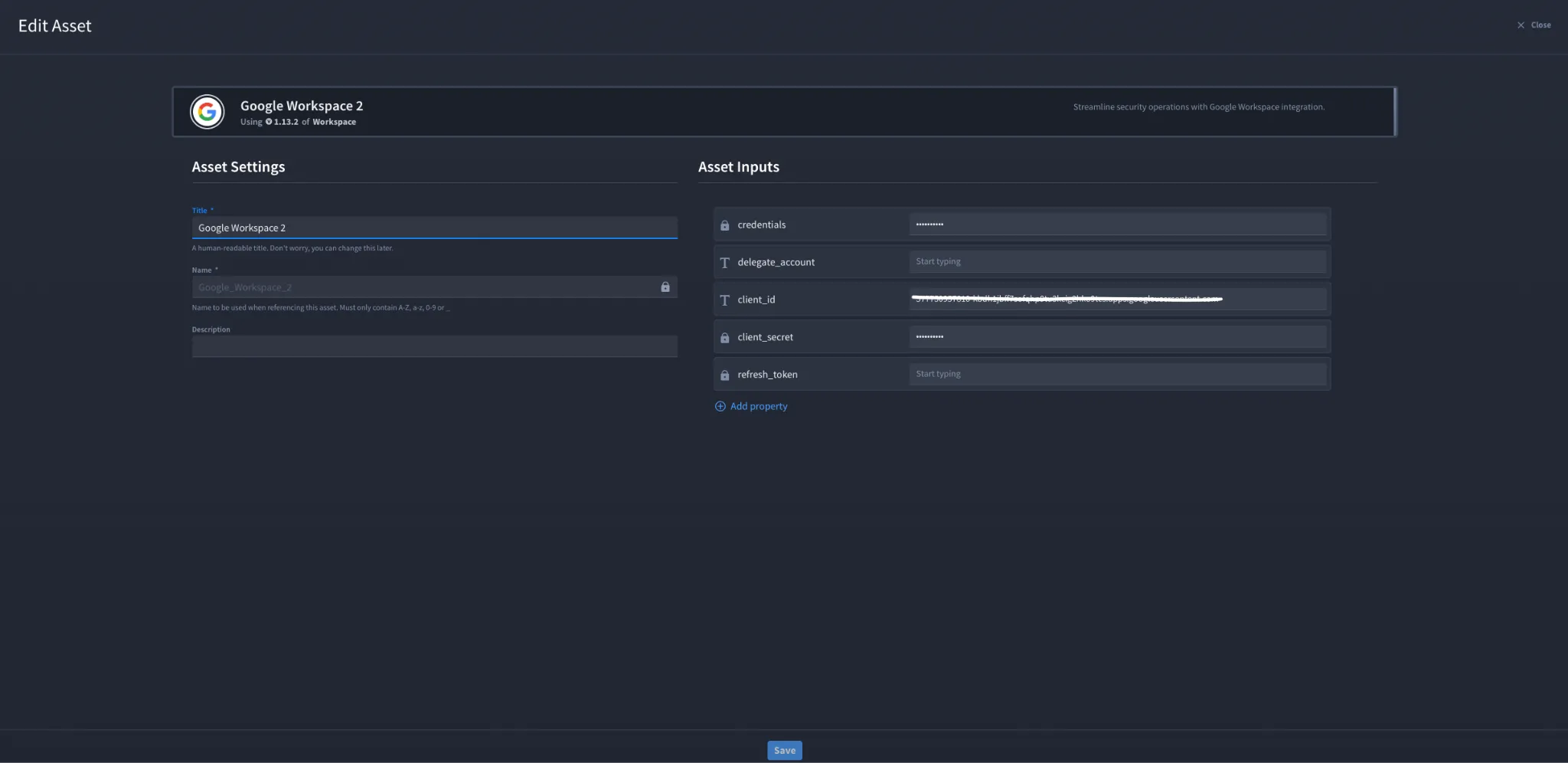Image resolution: width=1568 pixels, height=763 pixels.
Task: Edit the credentials value field
Action: tap(1117, 224)
